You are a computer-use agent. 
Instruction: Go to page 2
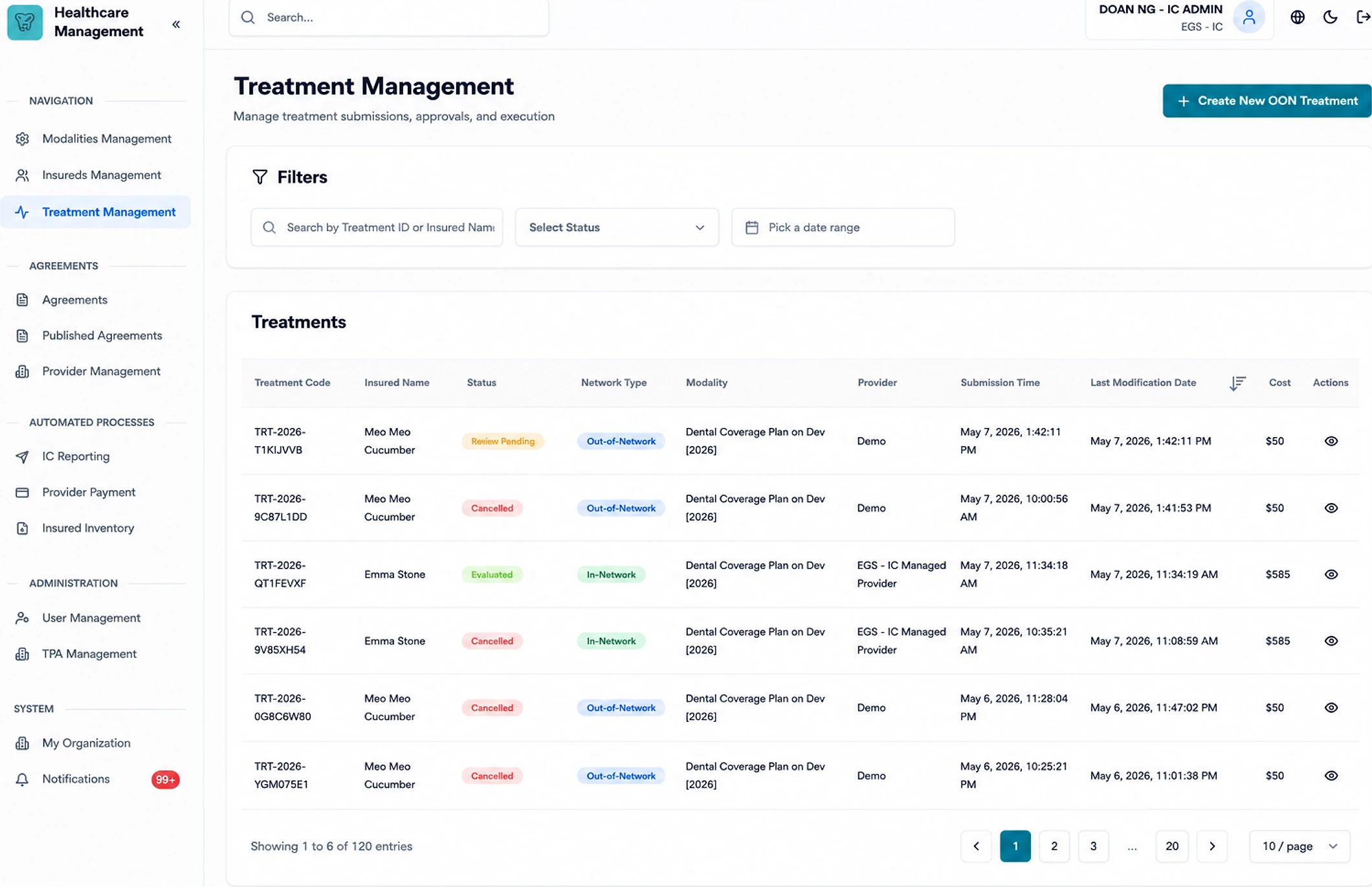coord(1054,846)
